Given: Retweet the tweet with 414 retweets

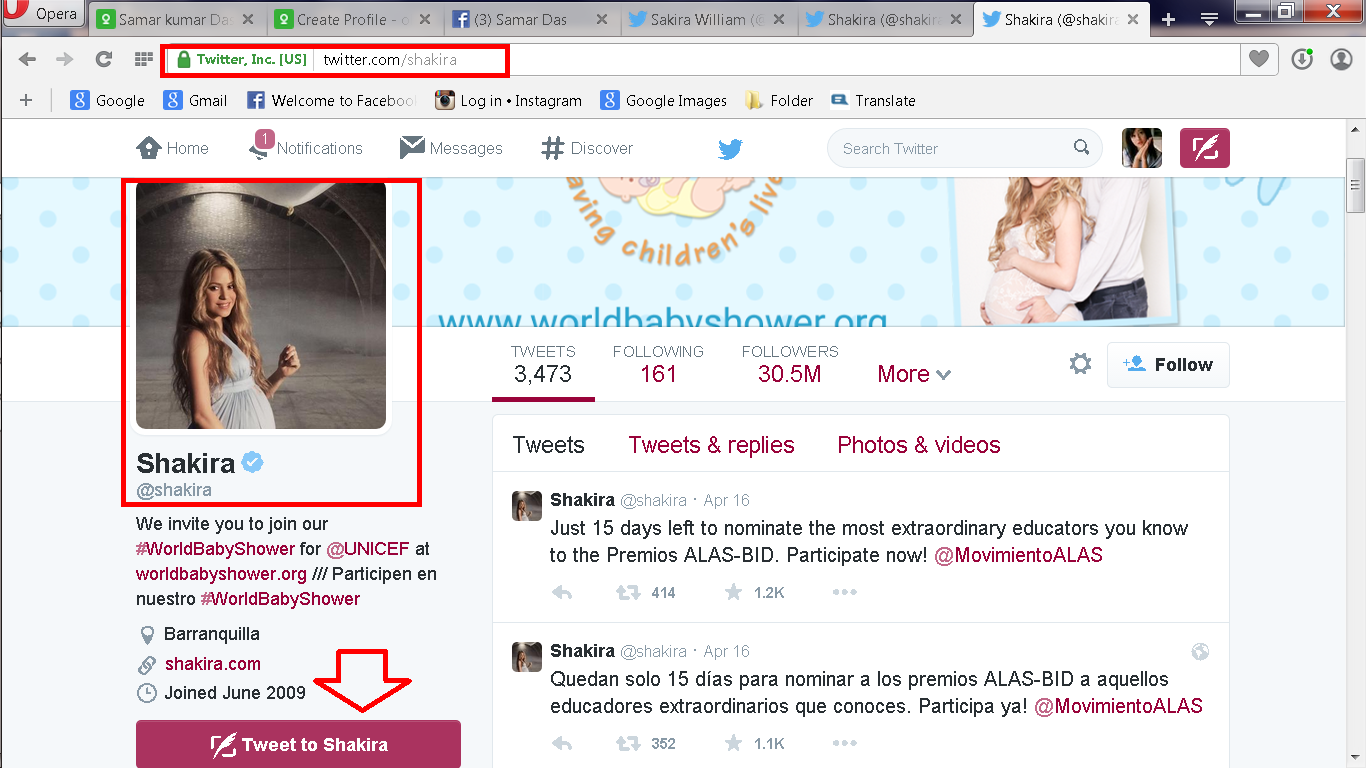Looking at the screenshot, I should [628, 592].
